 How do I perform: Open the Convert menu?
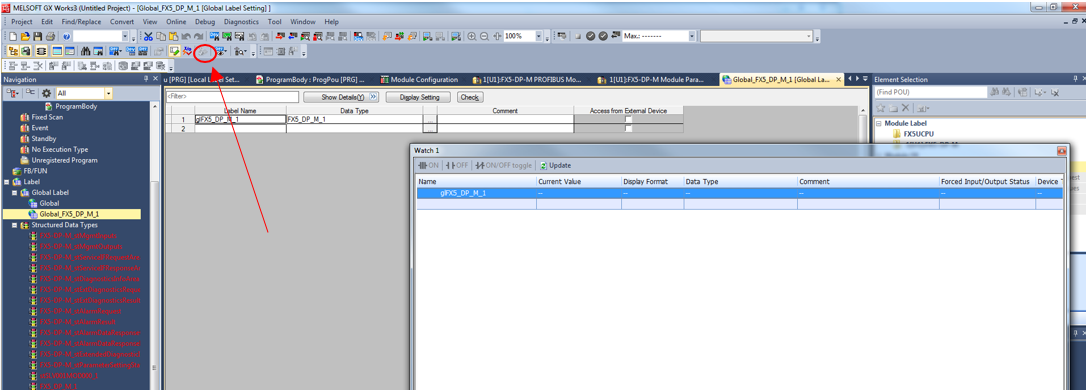(x=122, y=21)
